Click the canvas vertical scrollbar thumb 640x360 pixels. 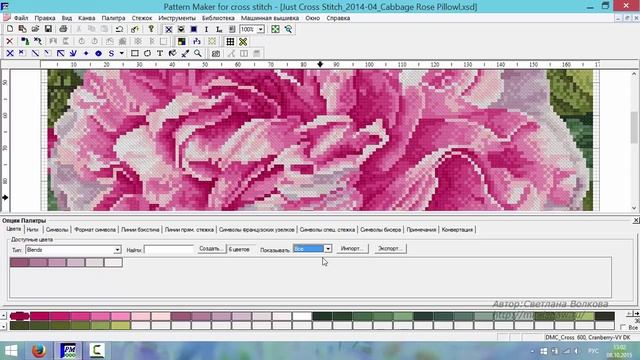click(634, 129)
